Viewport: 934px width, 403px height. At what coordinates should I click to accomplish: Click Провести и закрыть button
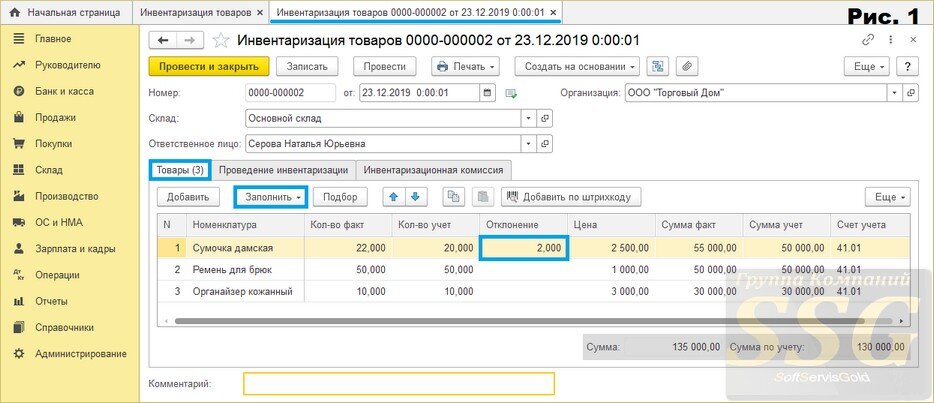pos(209,66)
